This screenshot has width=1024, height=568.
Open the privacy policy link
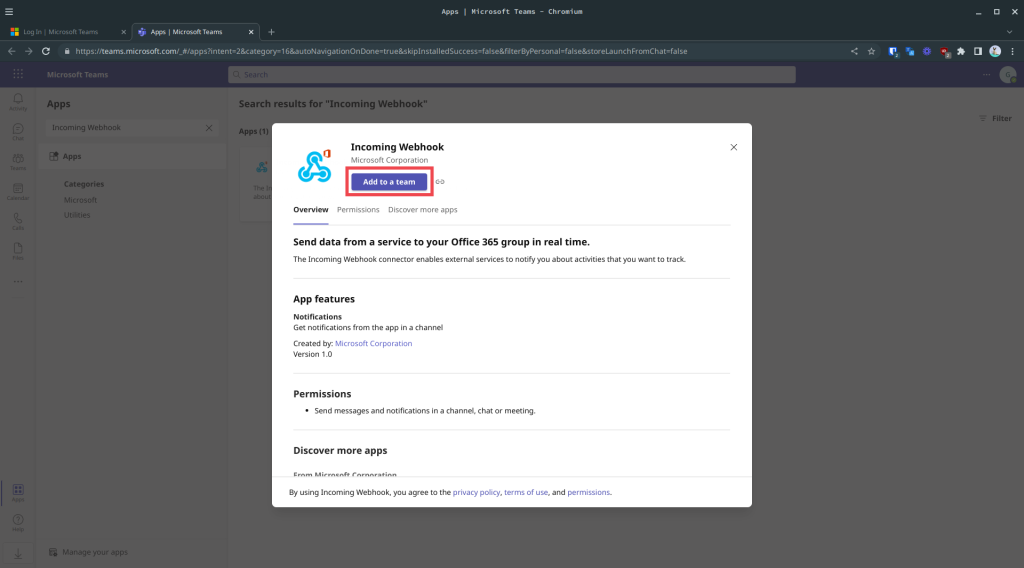pos(476,492)
